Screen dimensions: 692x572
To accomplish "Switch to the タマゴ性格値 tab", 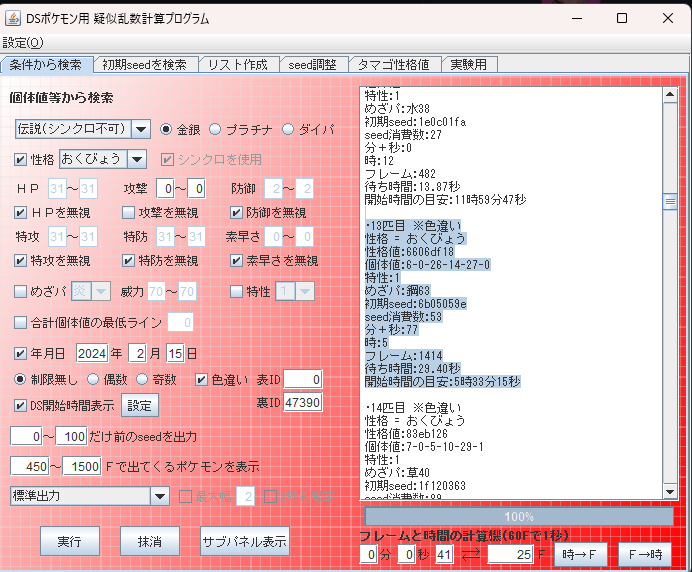I will click(x=394, y=65).
